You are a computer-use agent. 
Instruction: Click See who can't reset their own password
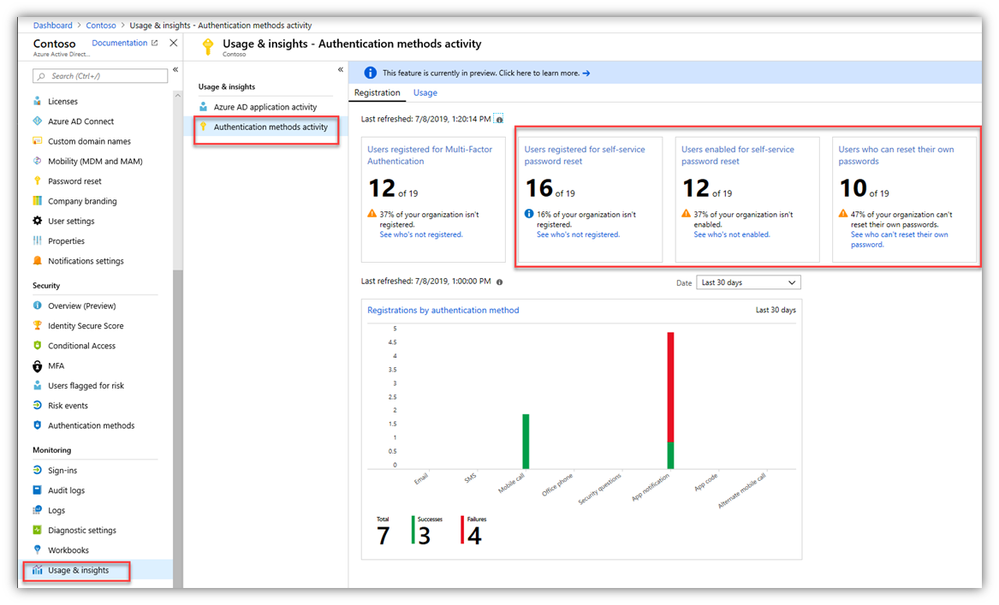tap(899, 239)
